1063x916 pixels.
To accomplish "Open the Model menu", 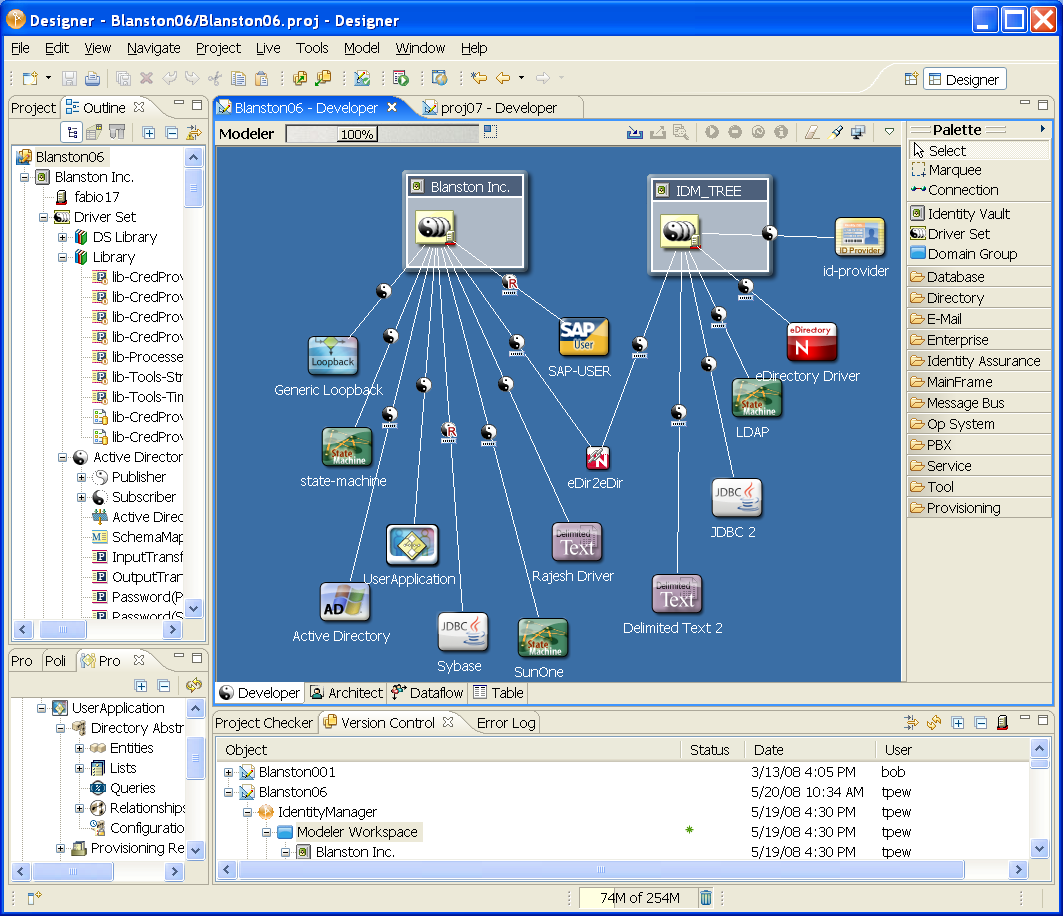I will [361, 48].
